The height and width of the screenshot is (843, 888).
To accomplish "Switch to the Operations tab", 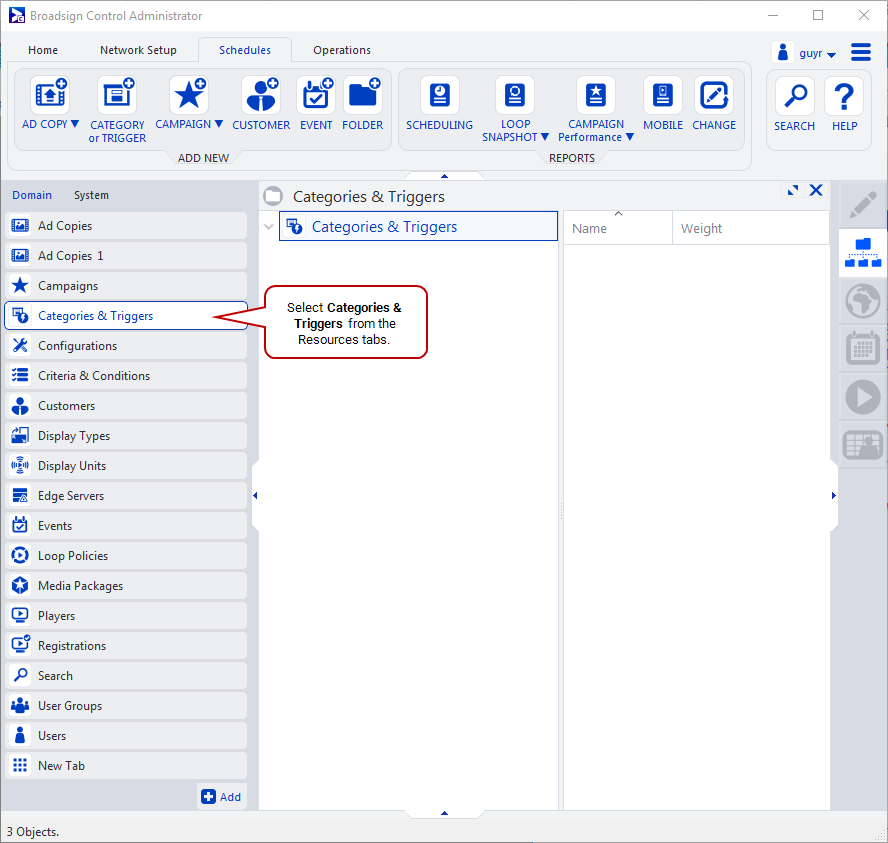I will pos(342,50).
